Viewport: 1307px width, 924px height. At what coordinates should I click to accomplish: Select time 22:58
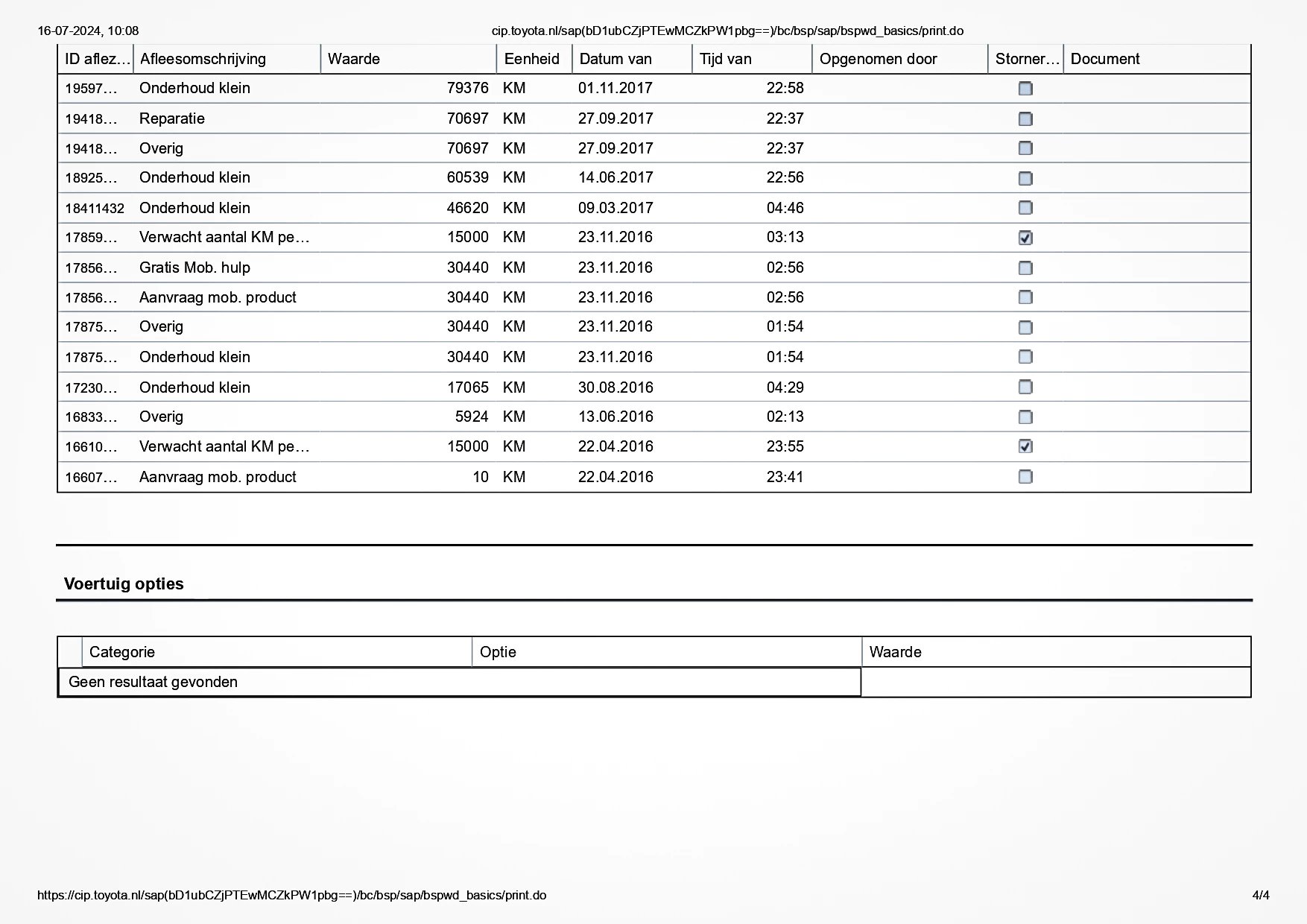pos(785,88)
